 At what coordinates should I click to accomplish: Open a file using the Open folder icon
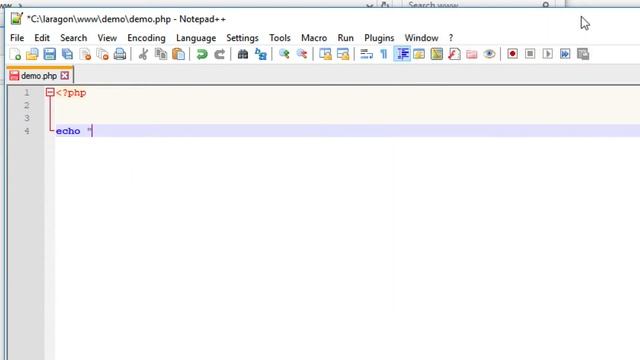click(x=32, y=54)
